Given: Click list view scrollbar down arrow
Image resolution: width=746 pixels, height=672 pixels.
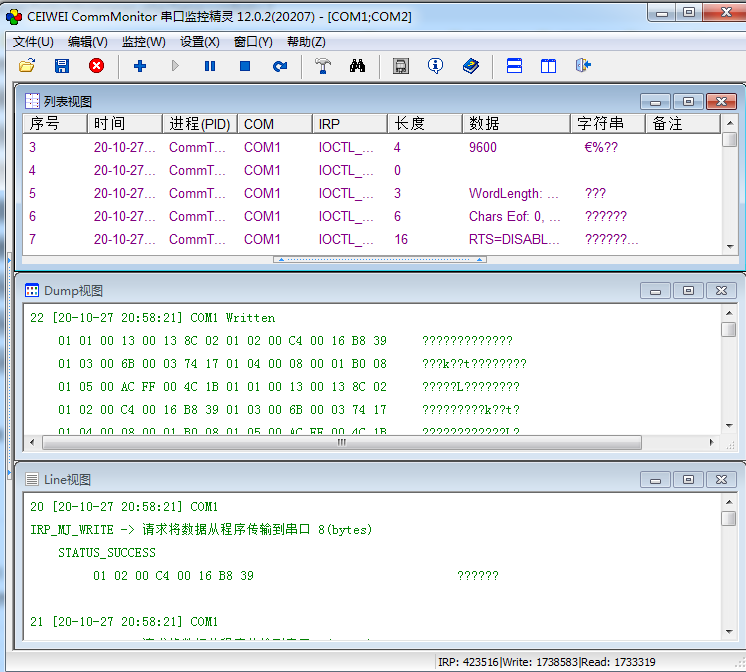Looking at the screenshot, I should 729,247.
